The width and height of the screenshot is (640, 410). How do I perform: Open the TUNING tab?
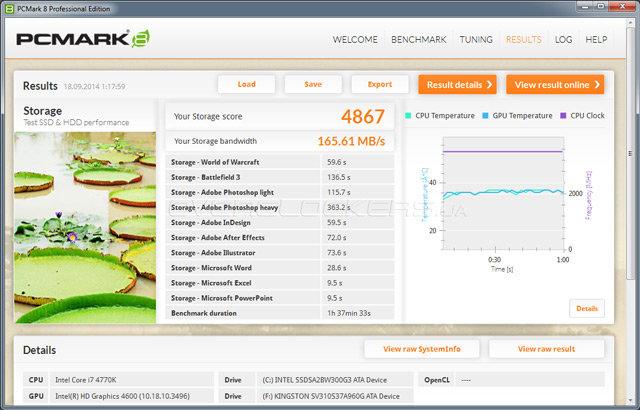[x=476, y=40]
